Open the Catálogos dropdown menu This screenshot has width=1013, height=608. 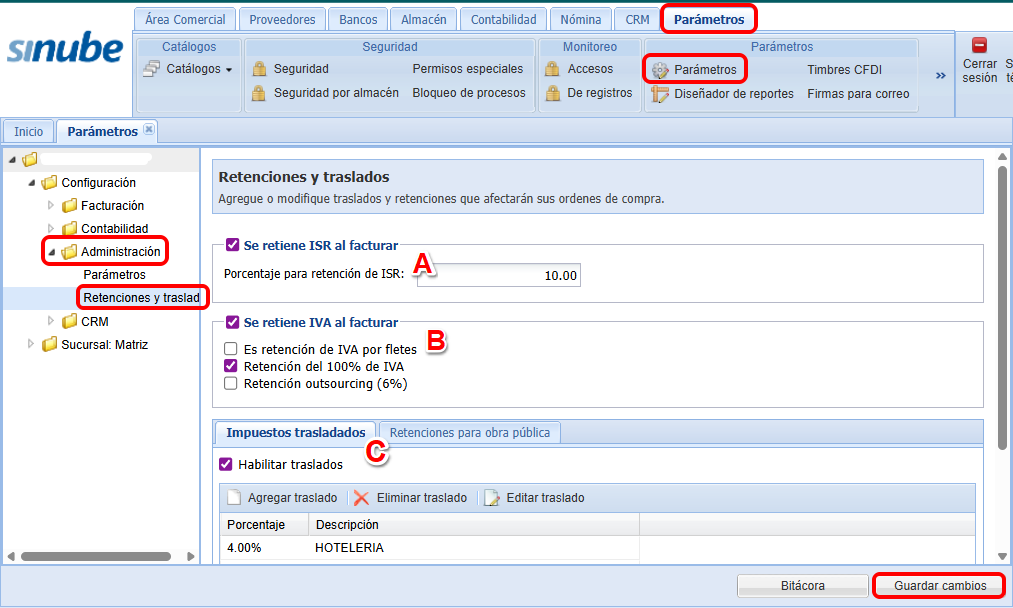188,70
